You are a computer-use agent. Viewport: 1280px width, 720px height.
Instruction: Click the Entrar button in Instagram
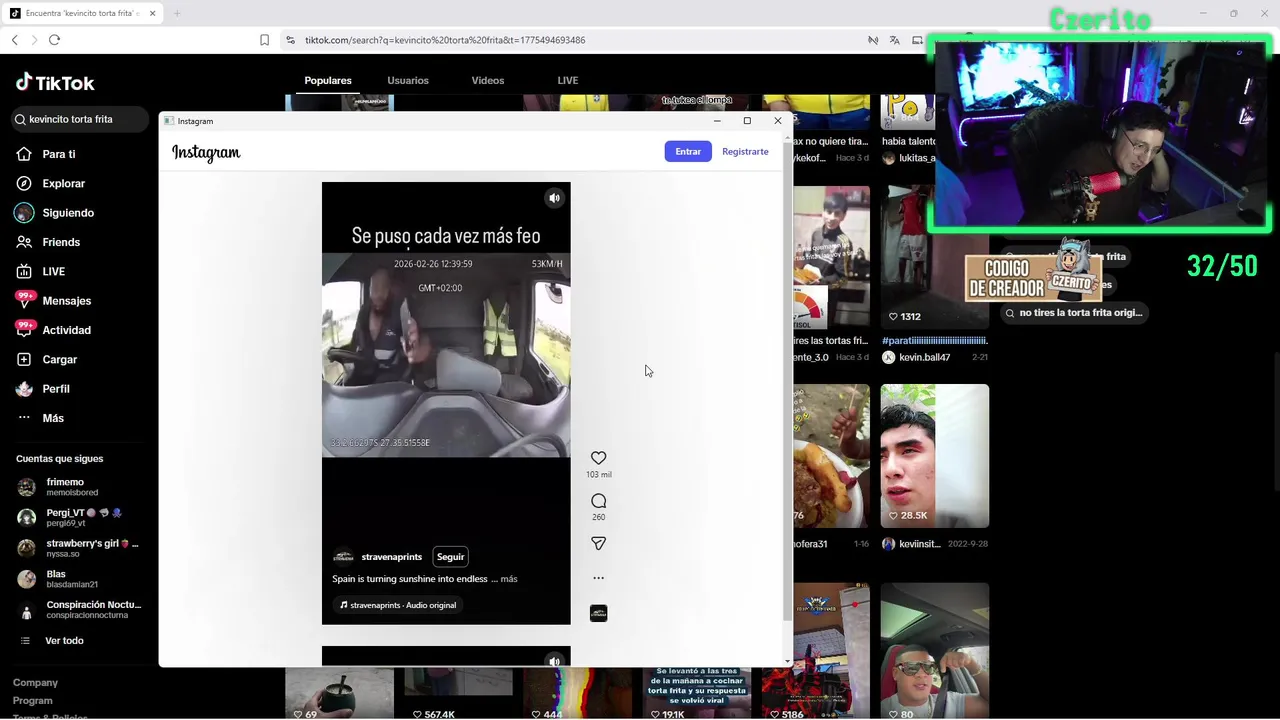coord(688,151)
